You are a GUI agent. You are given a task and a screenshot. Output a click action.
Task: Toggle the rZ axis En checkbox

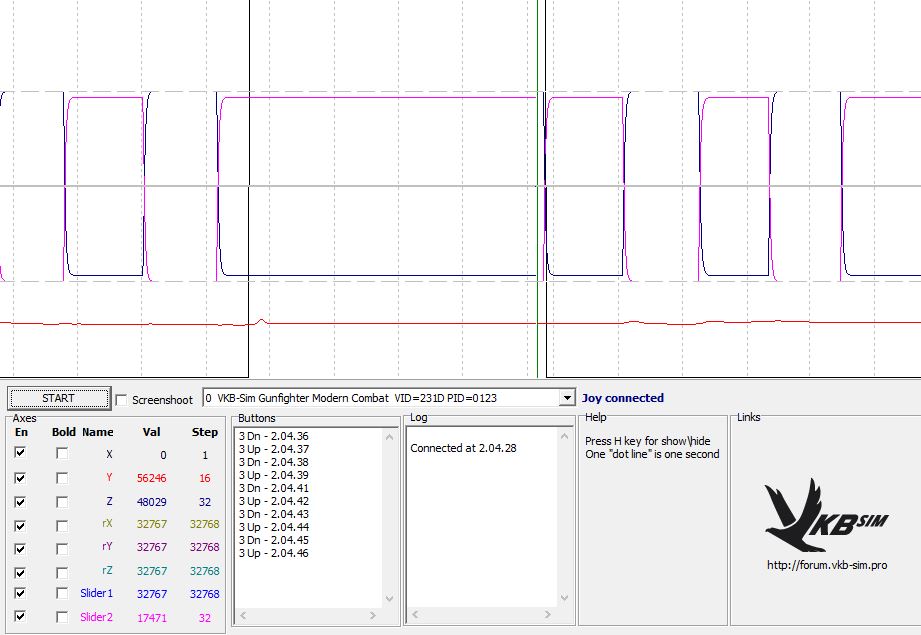tap(21, 571)
